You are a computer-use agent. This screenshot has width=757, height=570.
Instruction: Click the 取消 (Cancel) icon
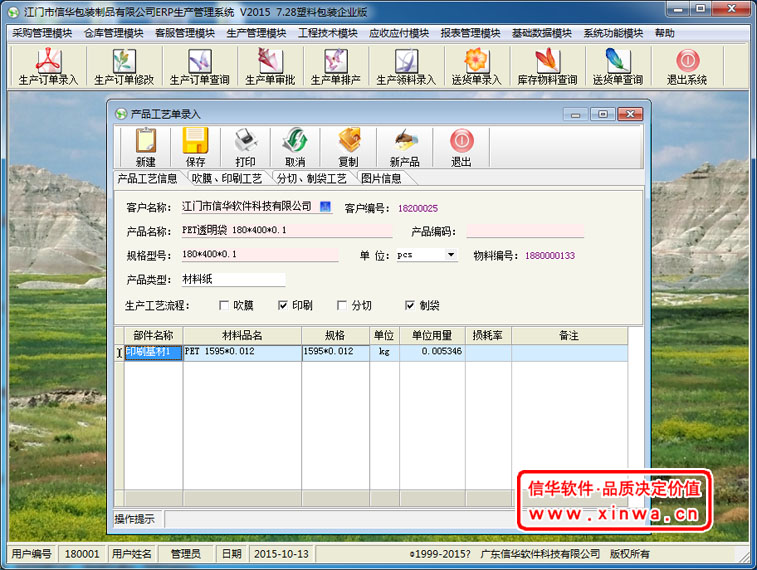click(295, 144)
